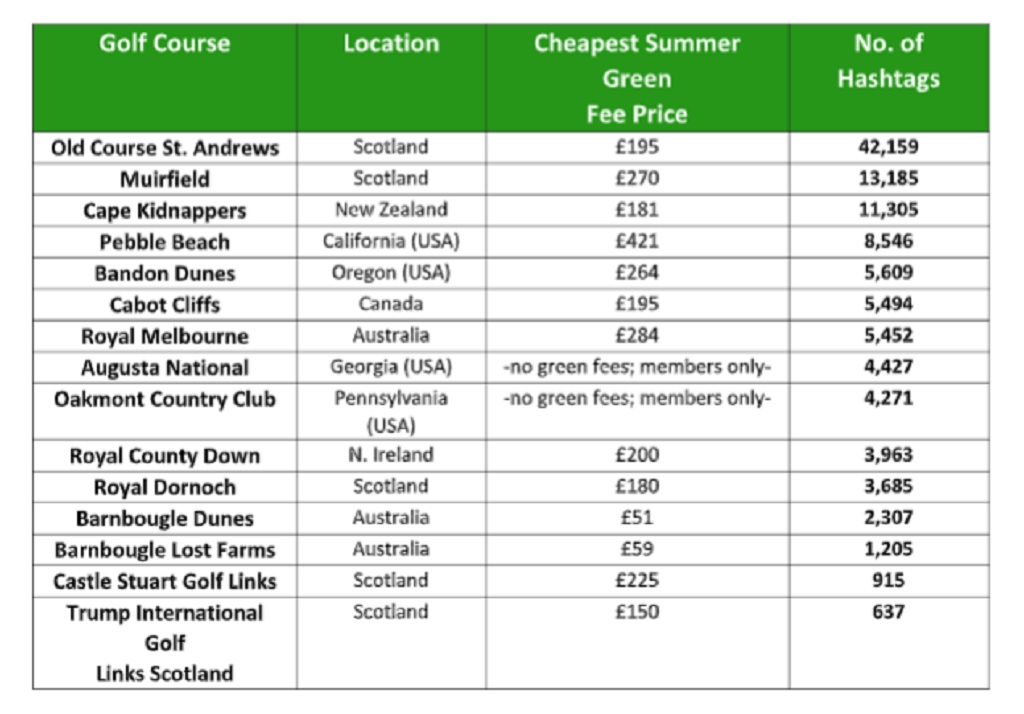Select Barnbougle Dunes' £51 fee cell
This screenshot has height=714, width=1024.
637,517
